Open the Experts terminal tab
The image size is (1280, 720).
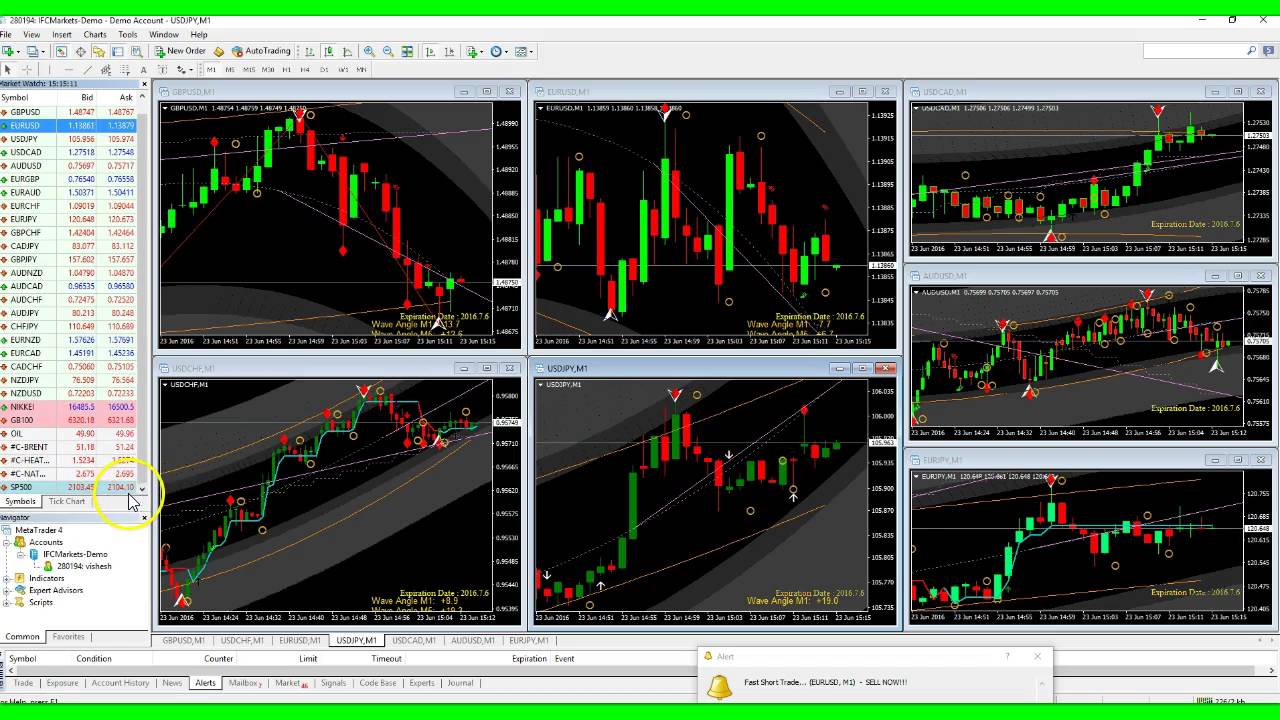point(422,683)
